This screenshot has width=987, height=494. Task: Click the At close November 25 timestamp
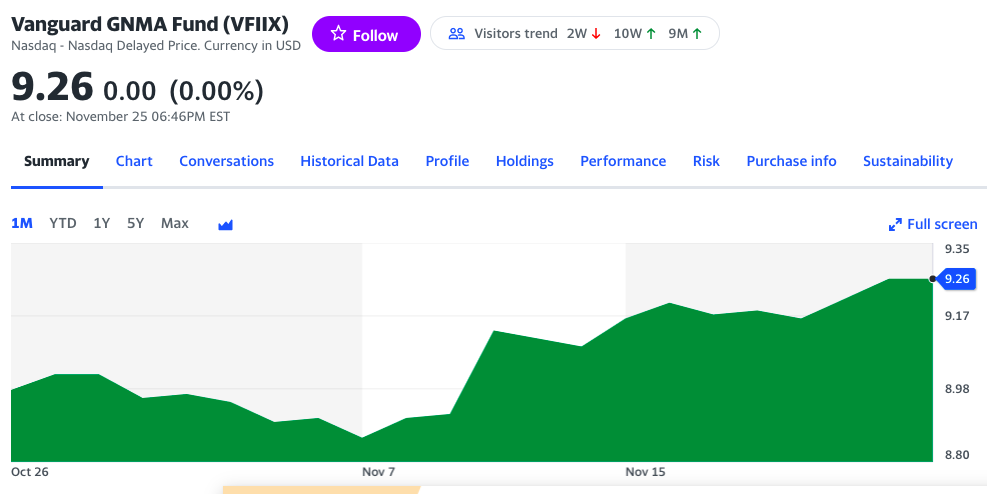121,116
